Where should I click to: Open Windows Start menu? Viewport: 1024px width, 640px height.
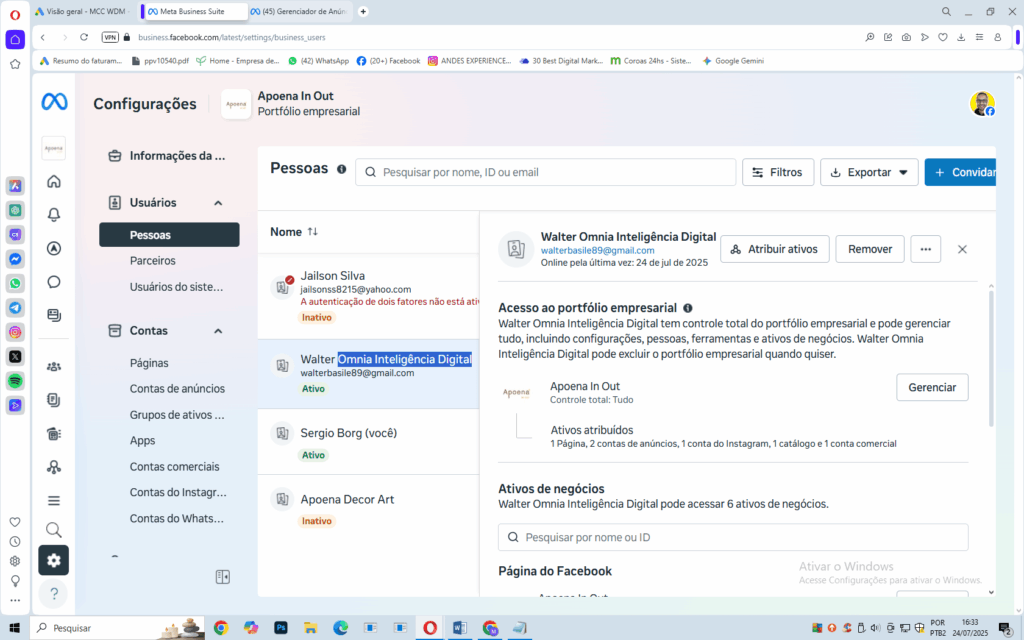tap(14, 628)
